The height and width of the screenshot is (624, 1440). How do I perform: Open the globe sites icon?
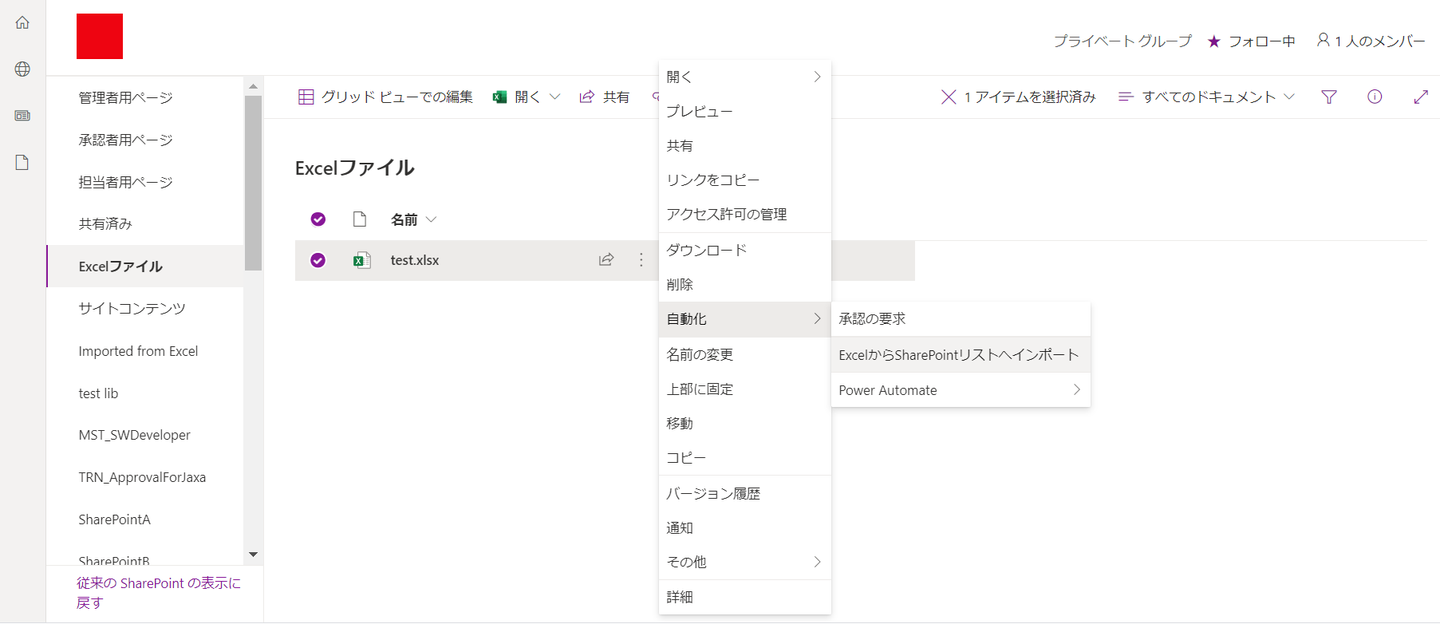click(22, 69)
